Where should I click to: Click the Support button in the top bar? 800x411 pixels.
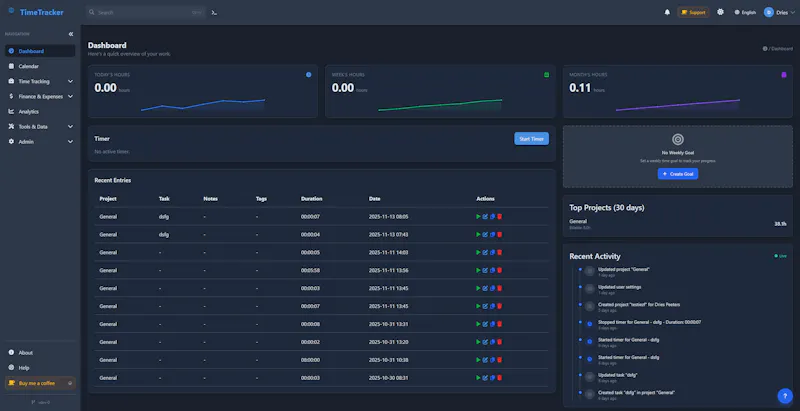693,12
